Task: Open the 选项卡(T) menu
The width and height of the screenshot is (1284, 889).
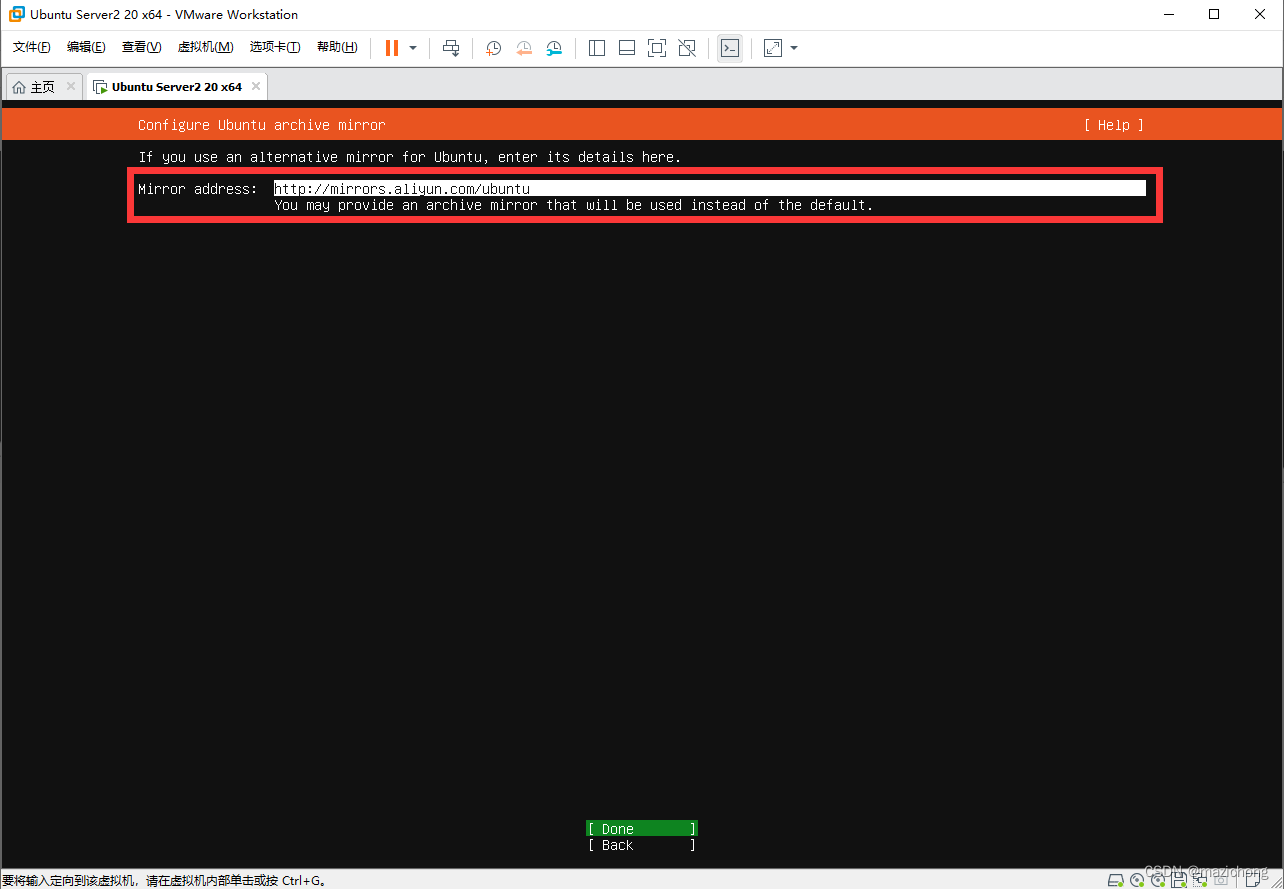Action: 275,47
